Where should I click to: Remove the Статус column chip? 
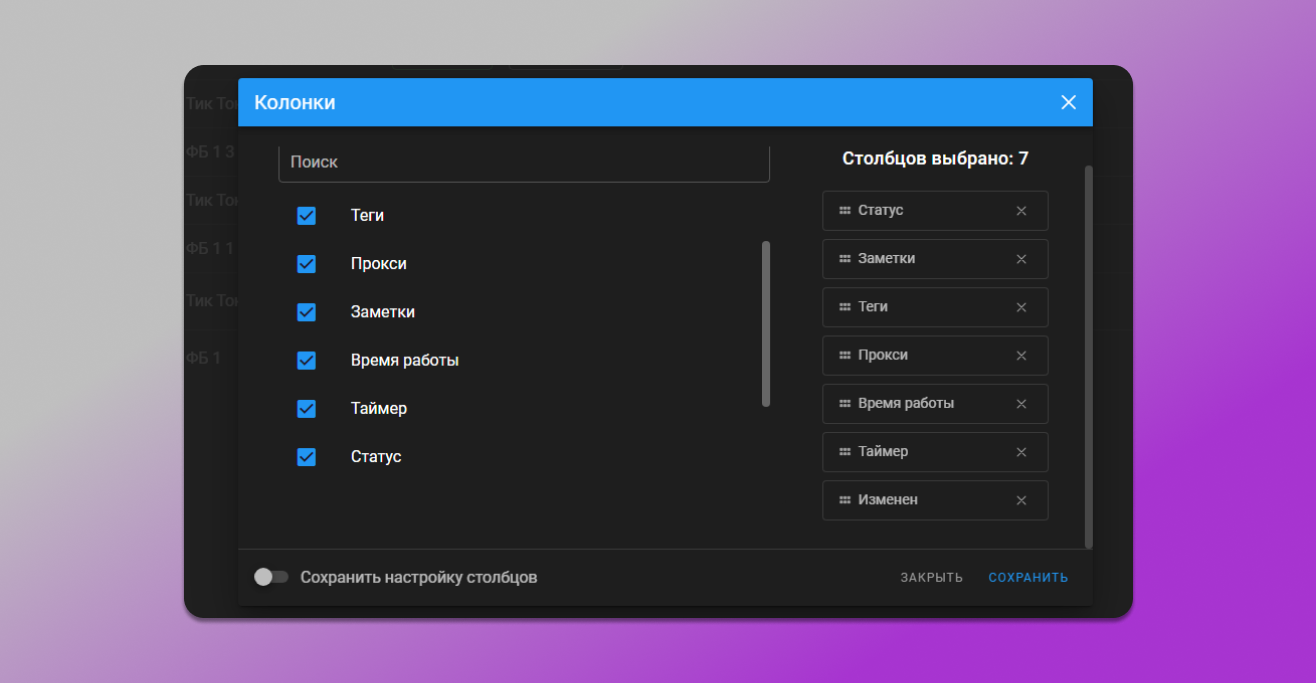click(x=1021, y=211)
